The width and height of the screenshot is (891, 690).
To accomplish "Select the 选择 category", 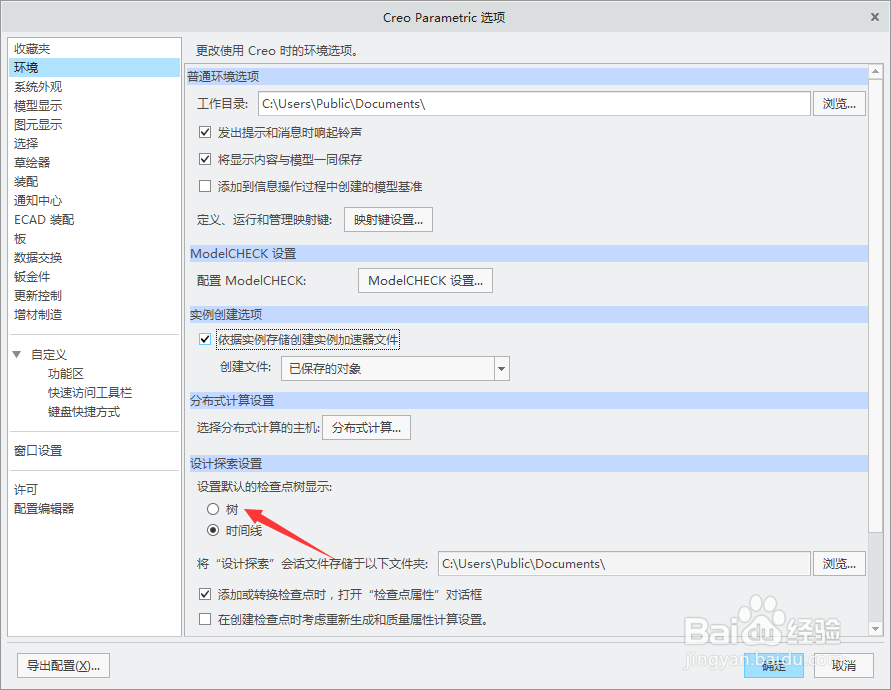I will (x=26, y=144).
